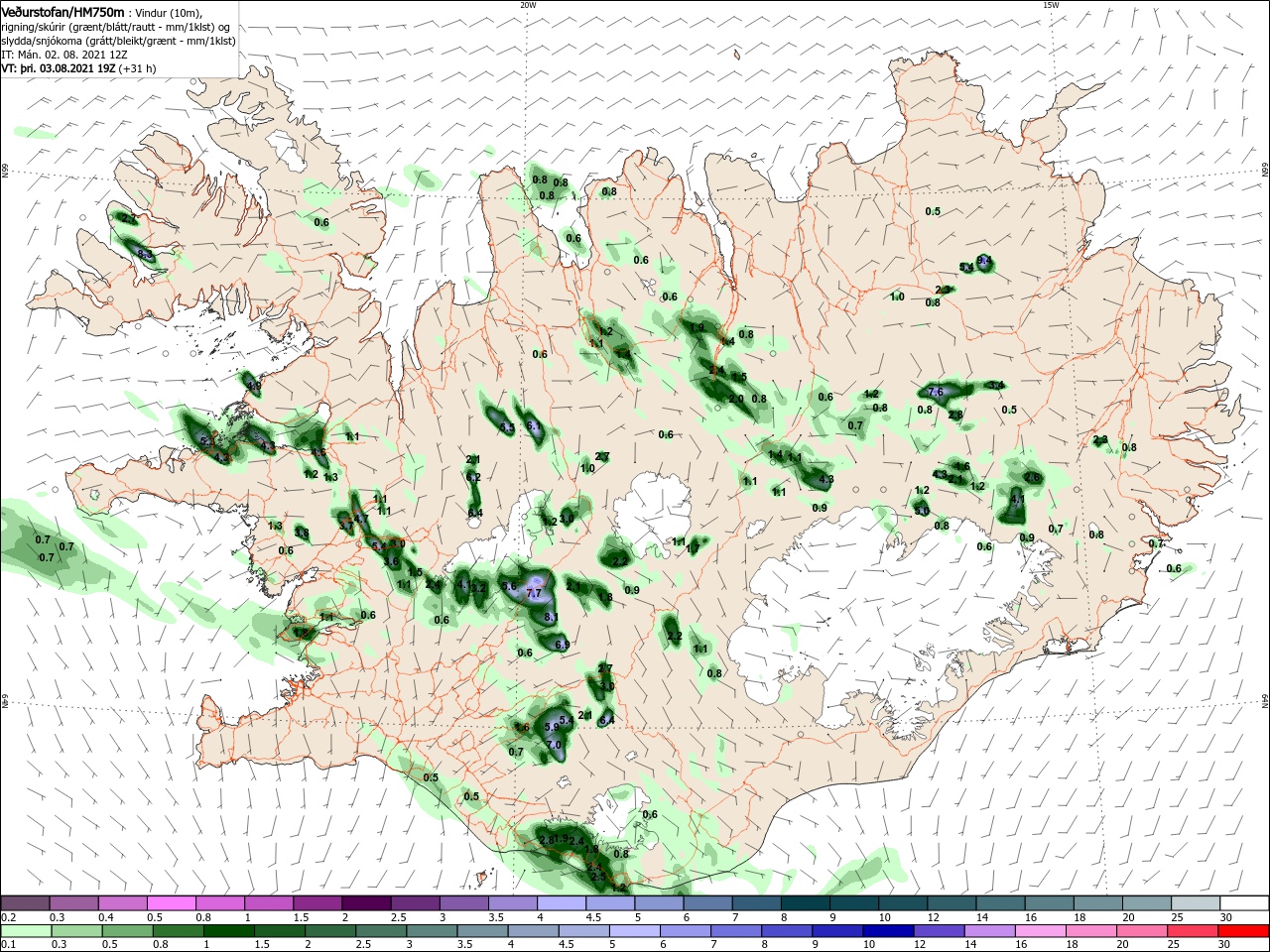This screenshot has height=952, width=1270.
Task: Click the 8.1 precipitation value on the map
Action: (x=553, y=617)
